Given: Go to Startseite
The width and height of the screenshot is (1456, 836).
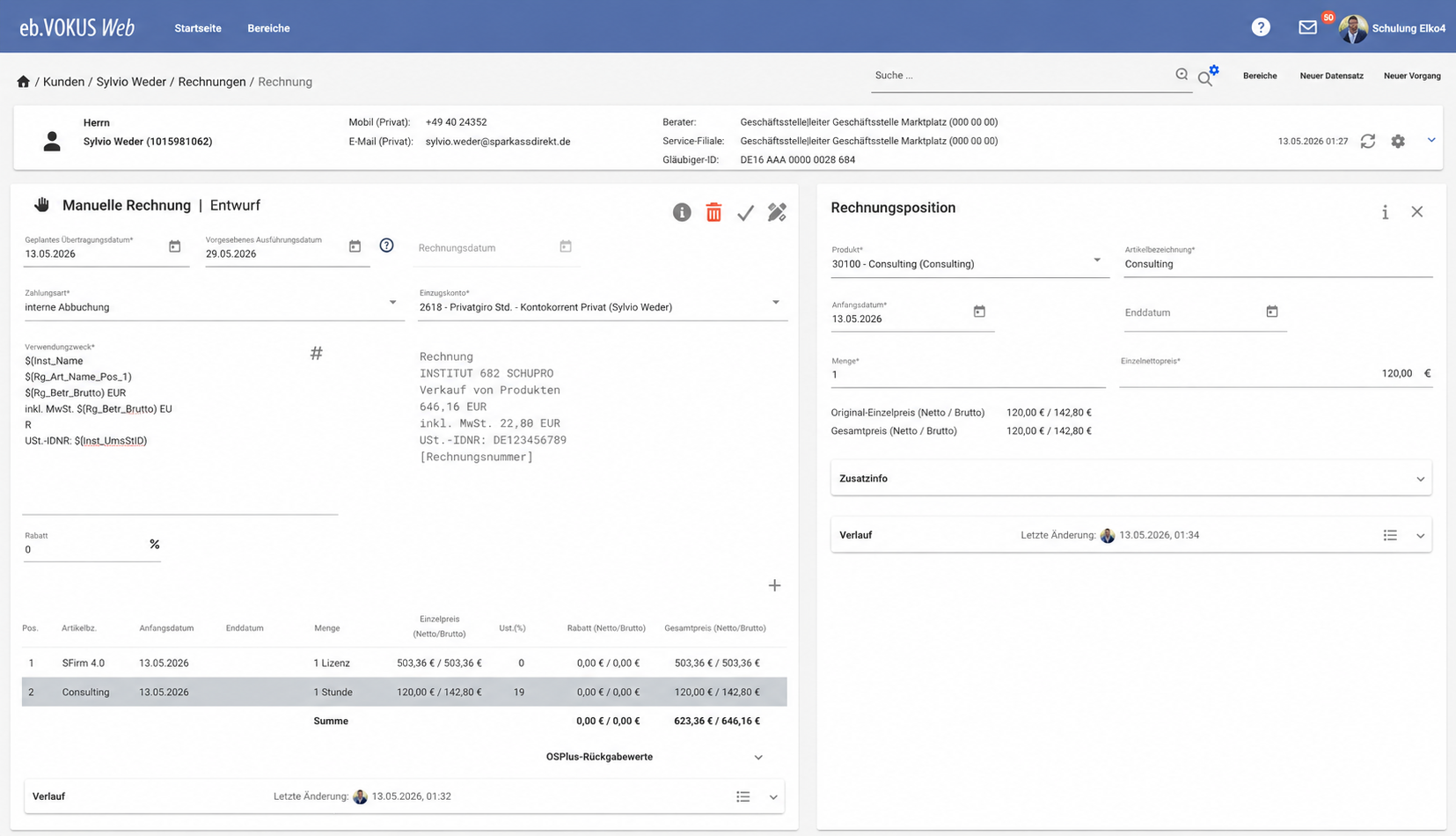Looking at the screenshot, I should point(198,28).
